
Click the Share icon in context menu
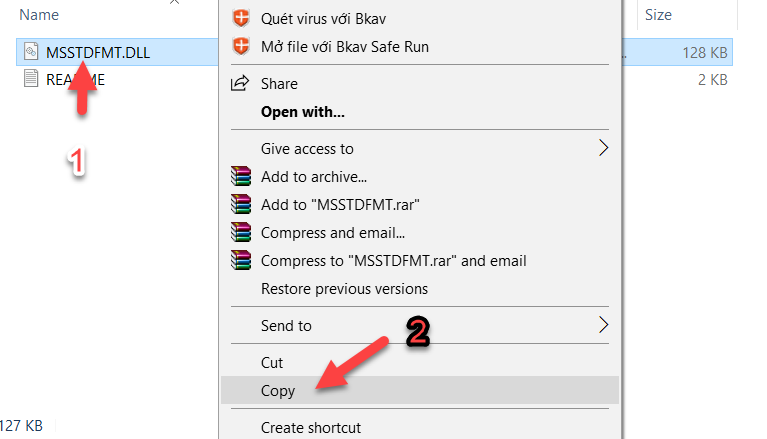point(240,84)
